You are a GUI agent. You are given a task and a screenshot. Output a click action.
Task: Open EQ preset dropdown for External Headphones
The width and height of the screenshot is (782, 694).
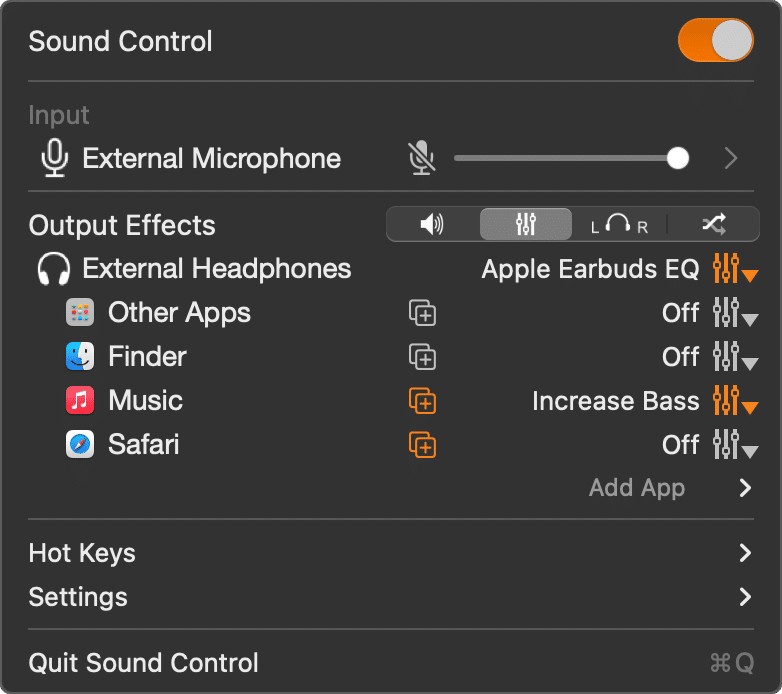pyautogui.click(x=735, y=269)
